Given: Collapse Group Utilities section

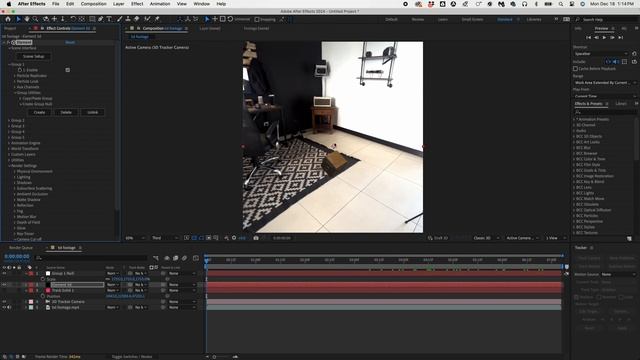Looking at the screenshot, I should pos(15,93).
